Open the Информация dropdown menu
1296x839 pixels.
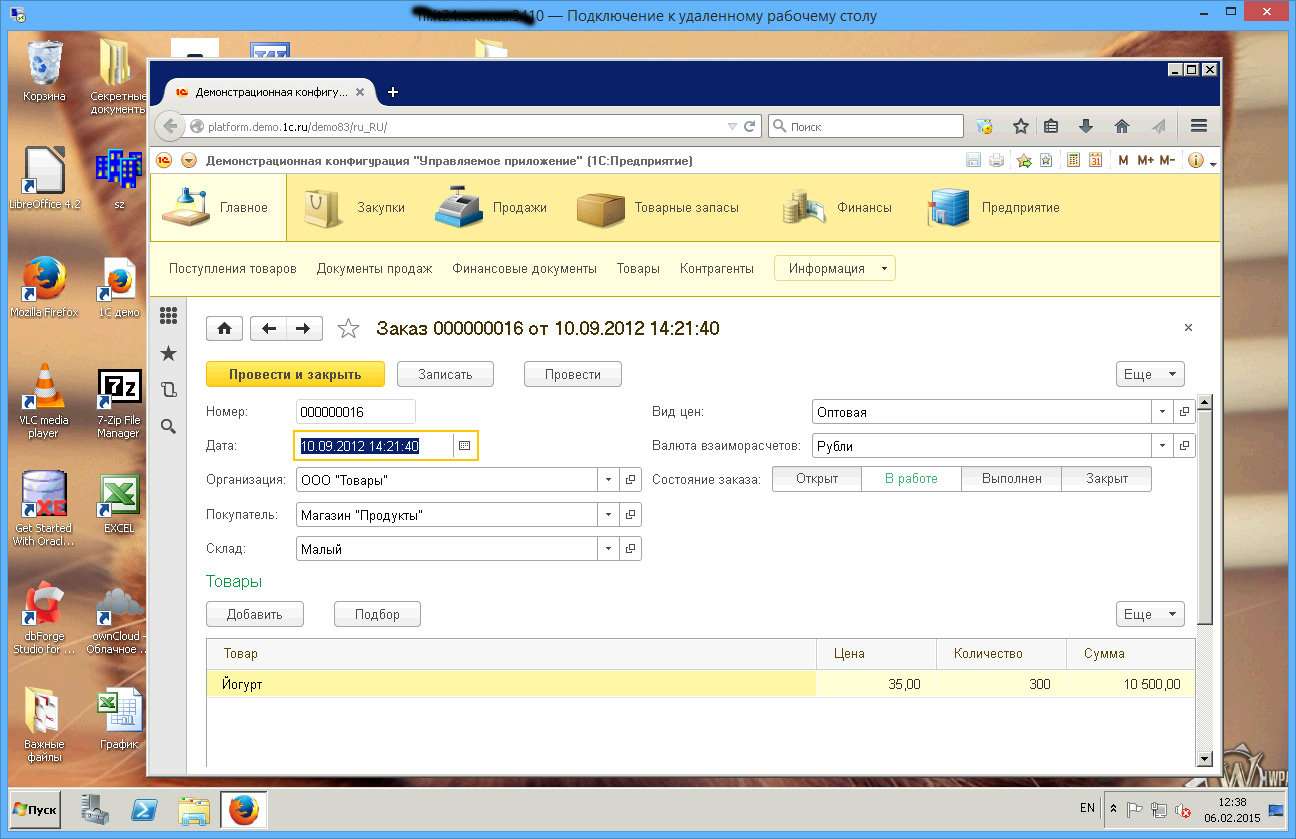(x=835, y=268)
